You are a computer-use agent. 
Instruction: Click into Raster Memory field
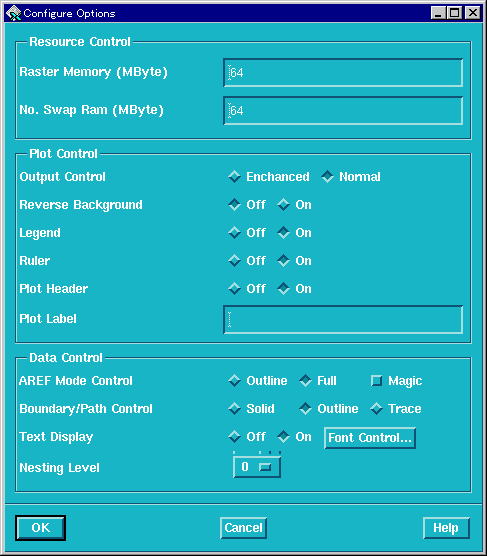coord(343,73)
